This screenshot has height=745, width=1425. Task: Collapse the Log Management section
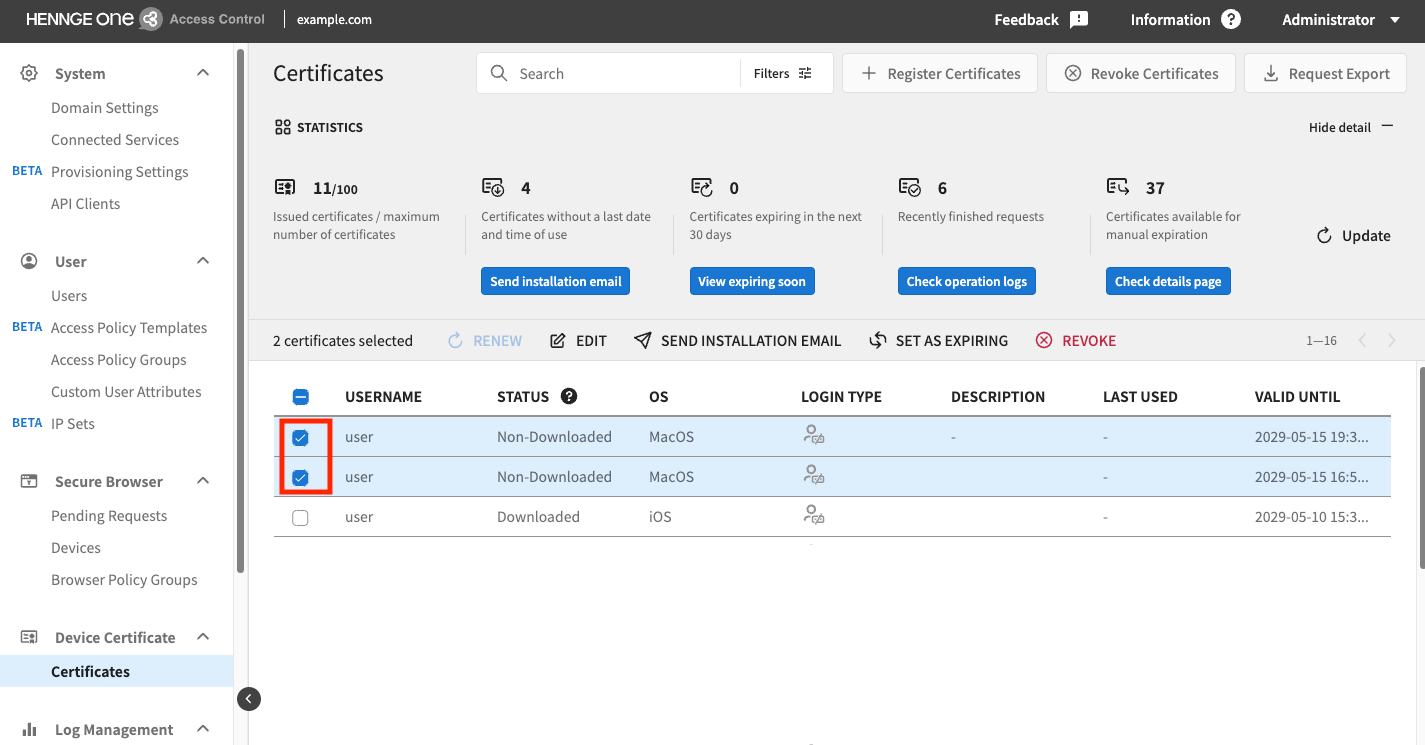pos(203,729)
